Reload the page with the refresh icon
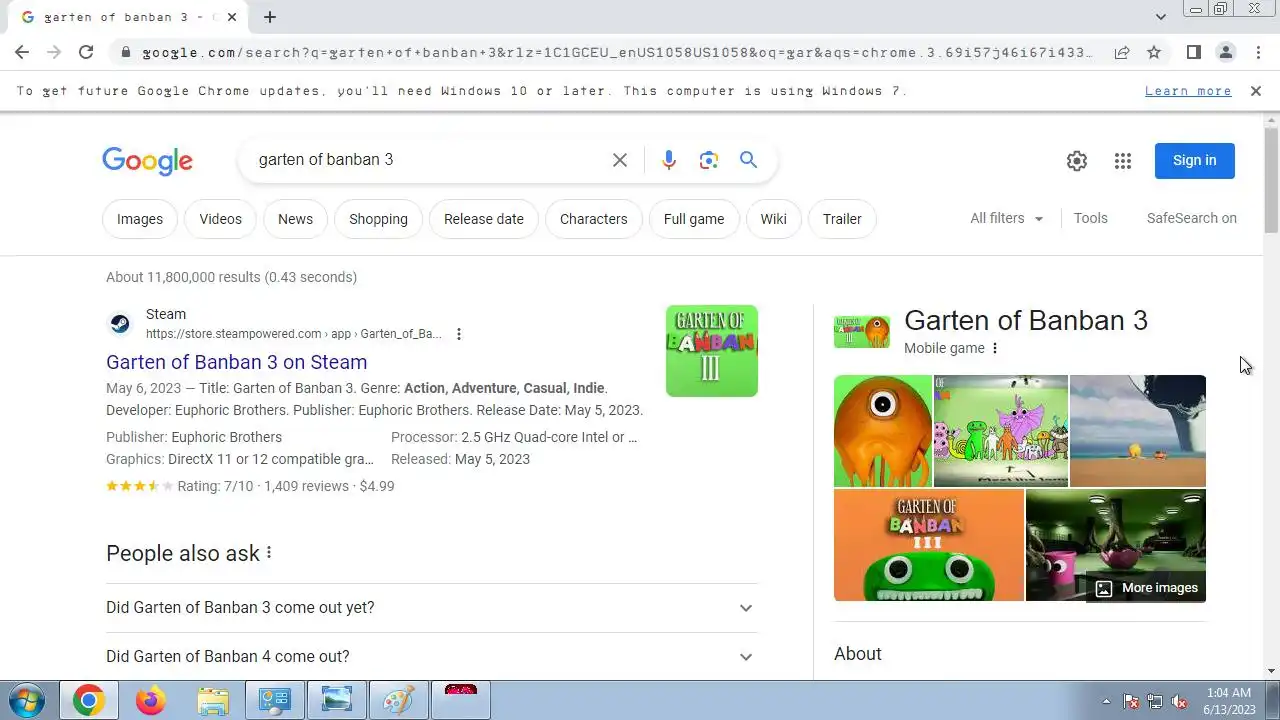 coord(86,52)
